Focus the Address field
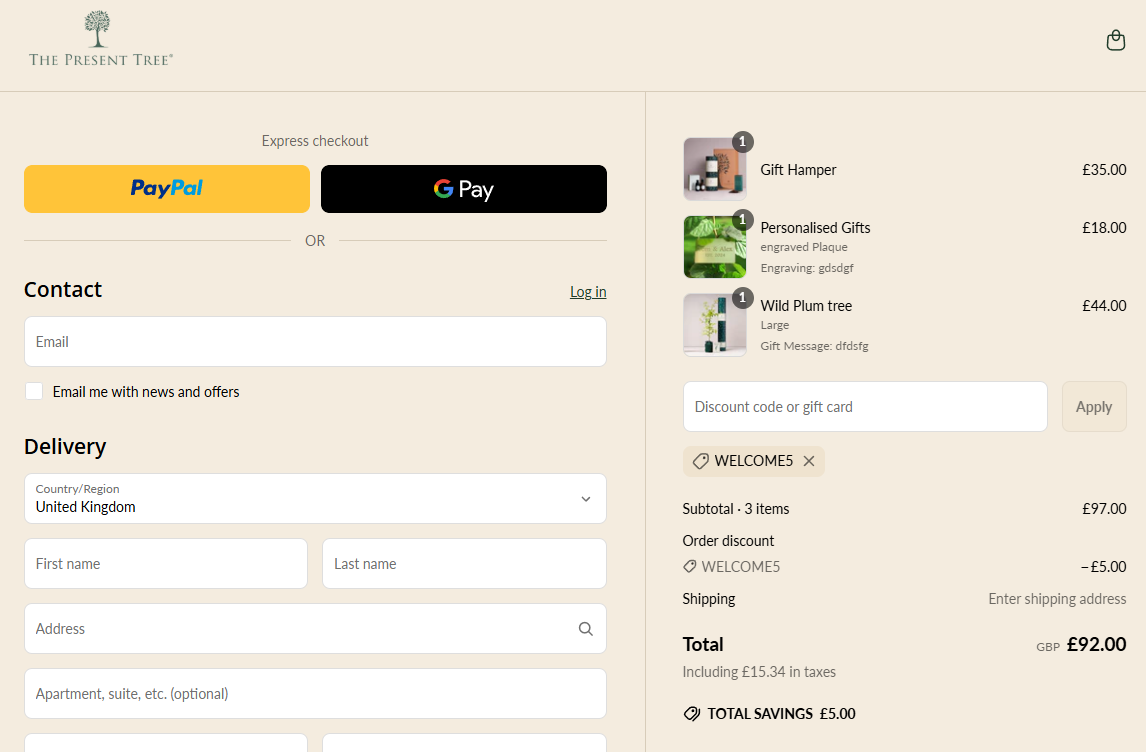This screenshot has width=1146, height=752. tap(300, 629)
